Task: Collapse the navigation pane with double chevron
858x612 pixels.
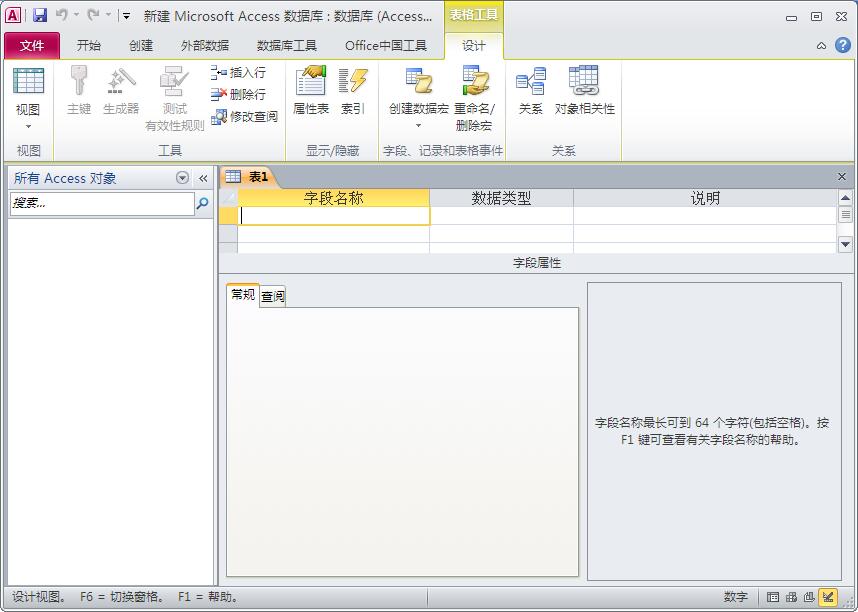Action: pos(203,178)
